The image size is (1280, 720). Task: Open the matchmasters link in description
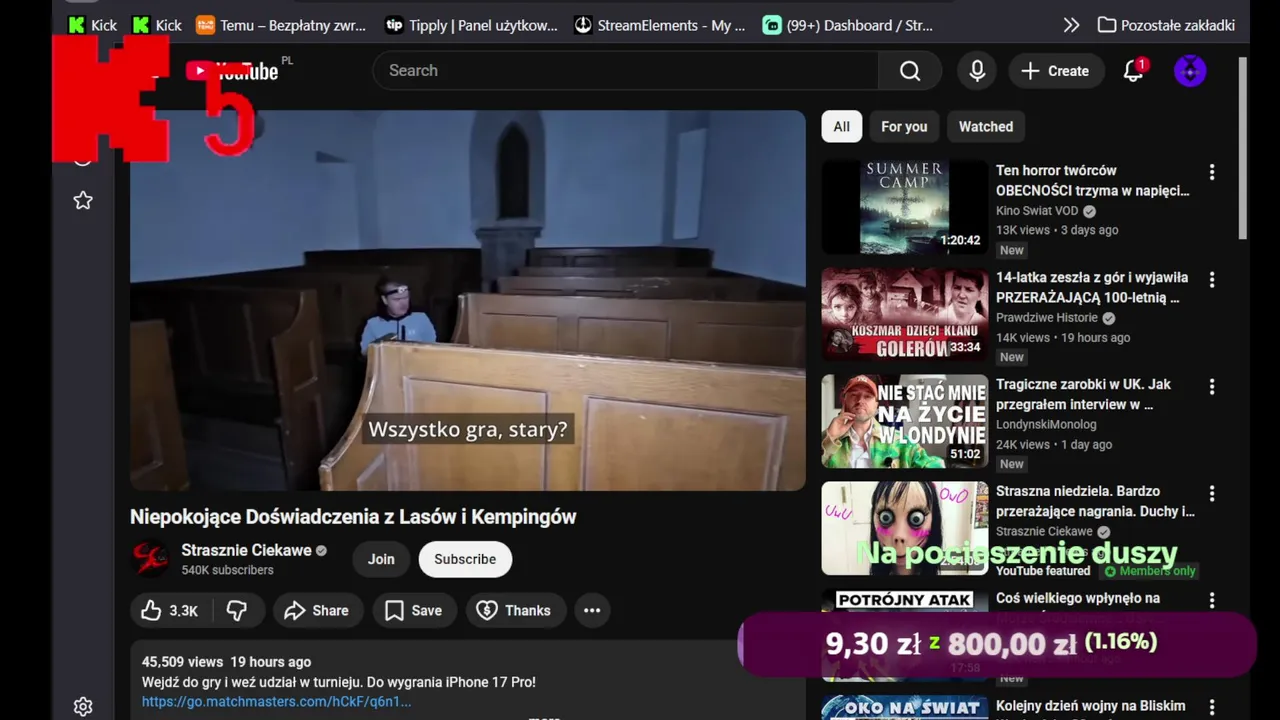[276, 701]
